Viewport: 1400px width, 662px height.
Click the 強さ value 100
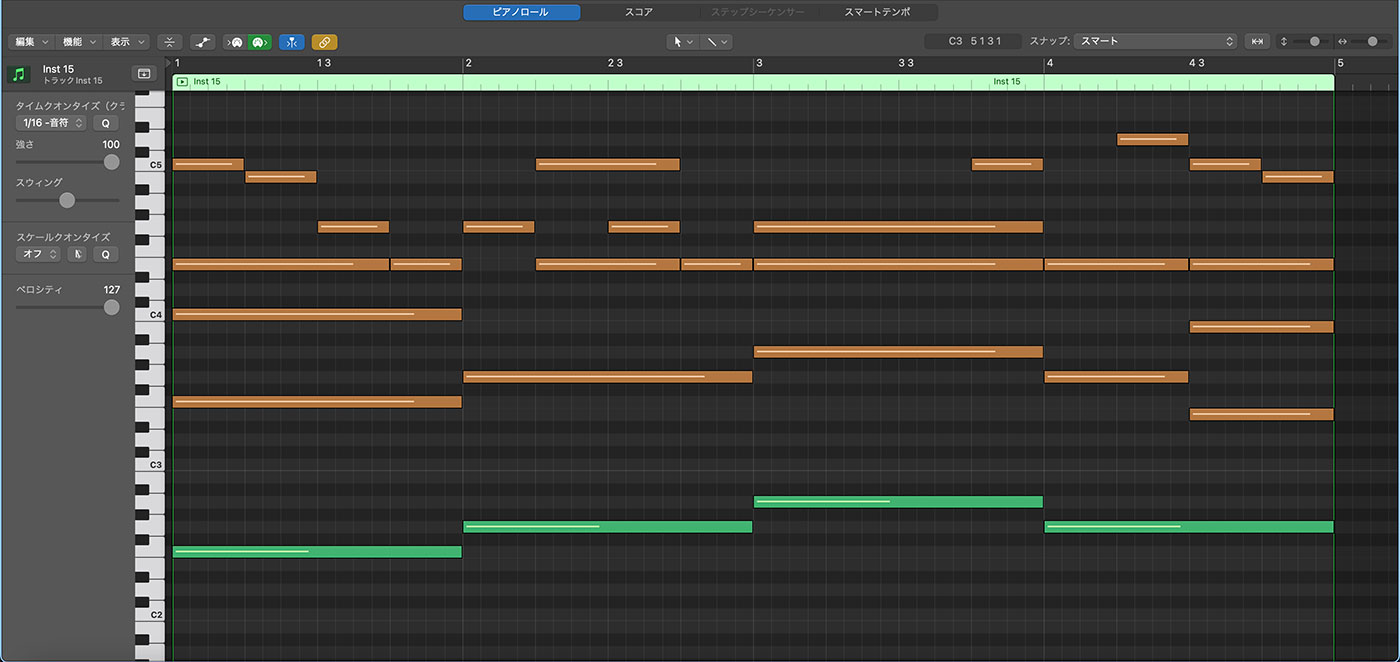[111, 145]
